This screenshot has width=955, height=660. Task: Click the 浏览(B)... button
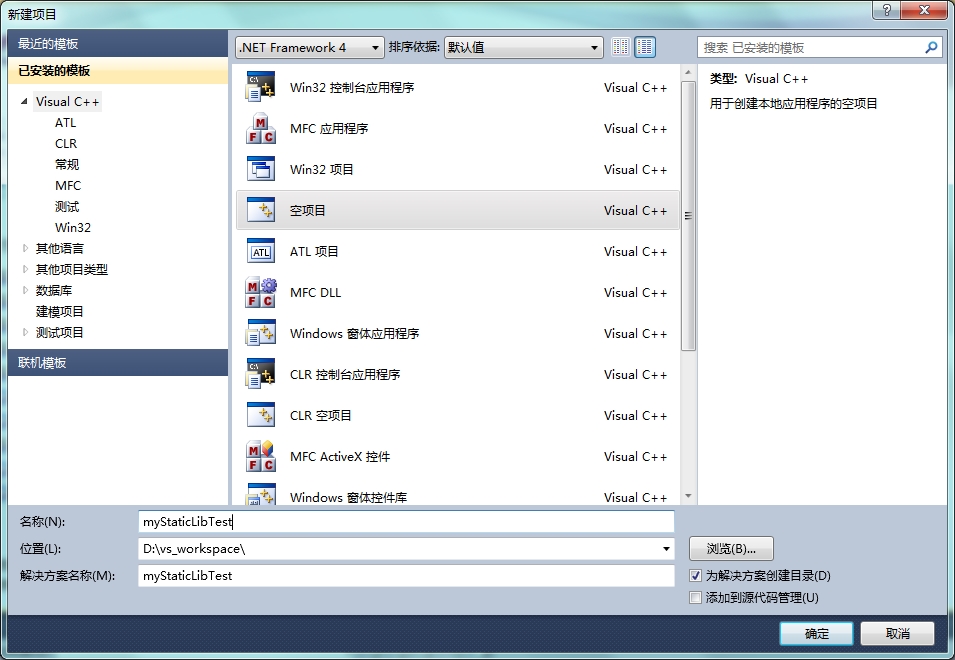click(x=731, y=549)
